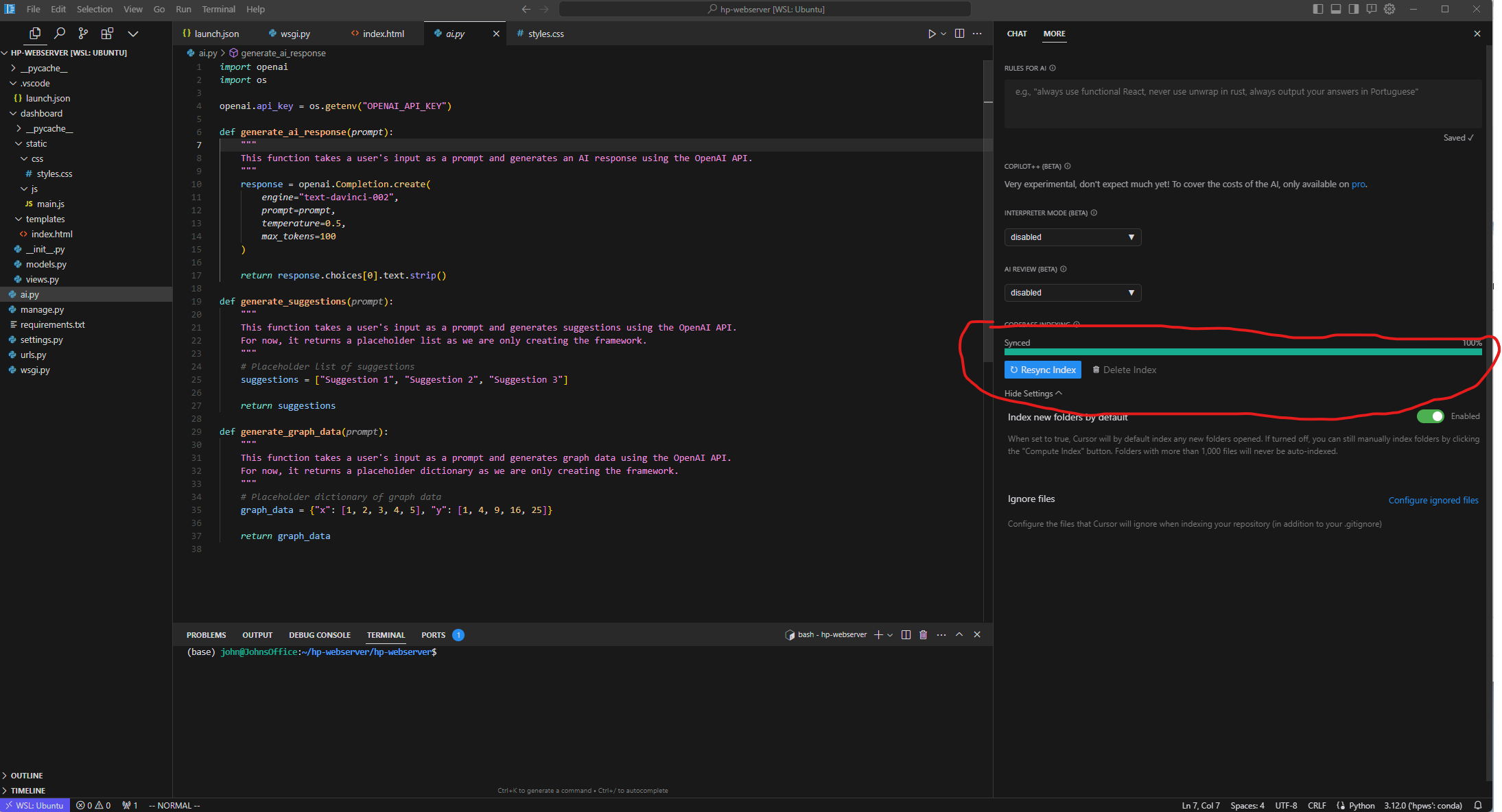This screenshot has height=812, width=1502.
Task: Open the Search icon in the sidebar toolbar
Action: (60, 33)
